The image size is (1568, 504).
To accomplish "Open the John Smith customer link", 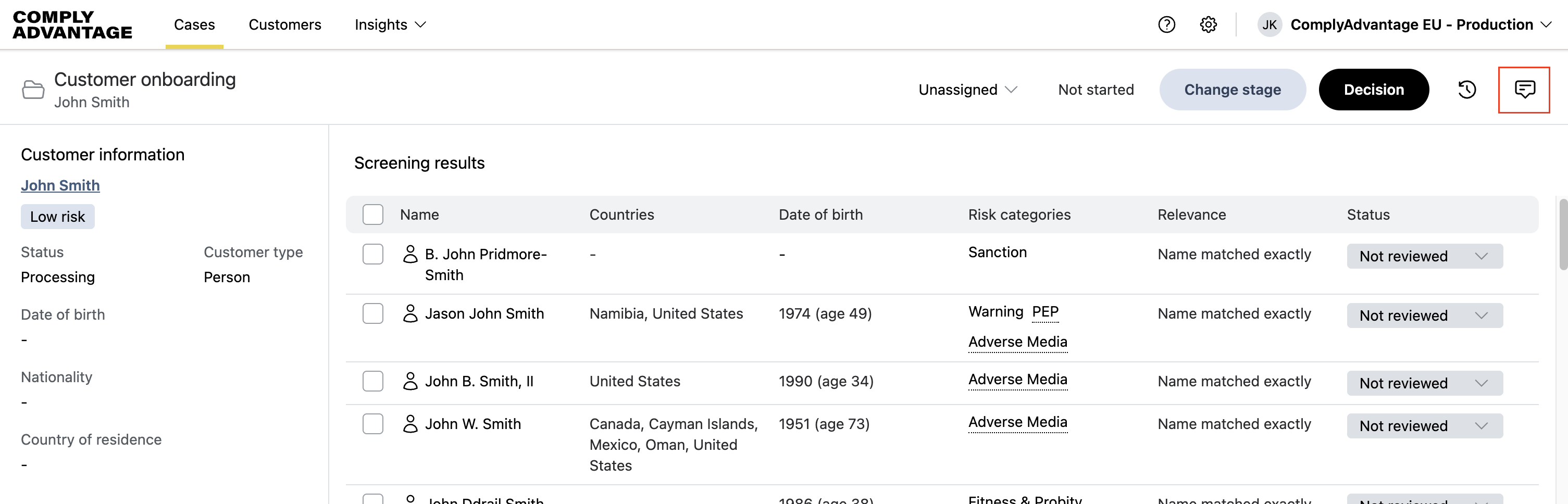I will point(60,185).
